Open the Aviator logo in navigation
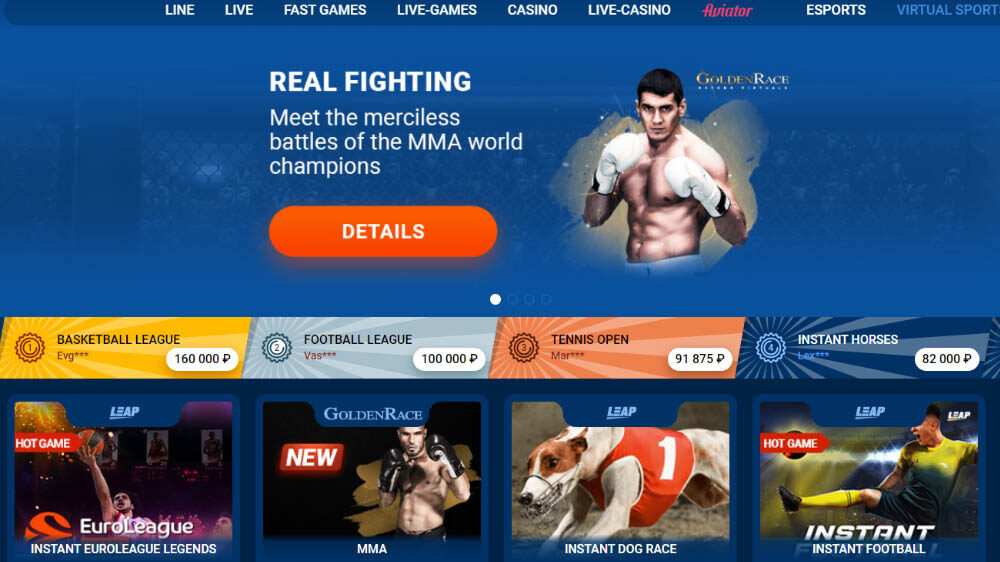The width and height of the screenshot is (1000, 562). point(727,10)
